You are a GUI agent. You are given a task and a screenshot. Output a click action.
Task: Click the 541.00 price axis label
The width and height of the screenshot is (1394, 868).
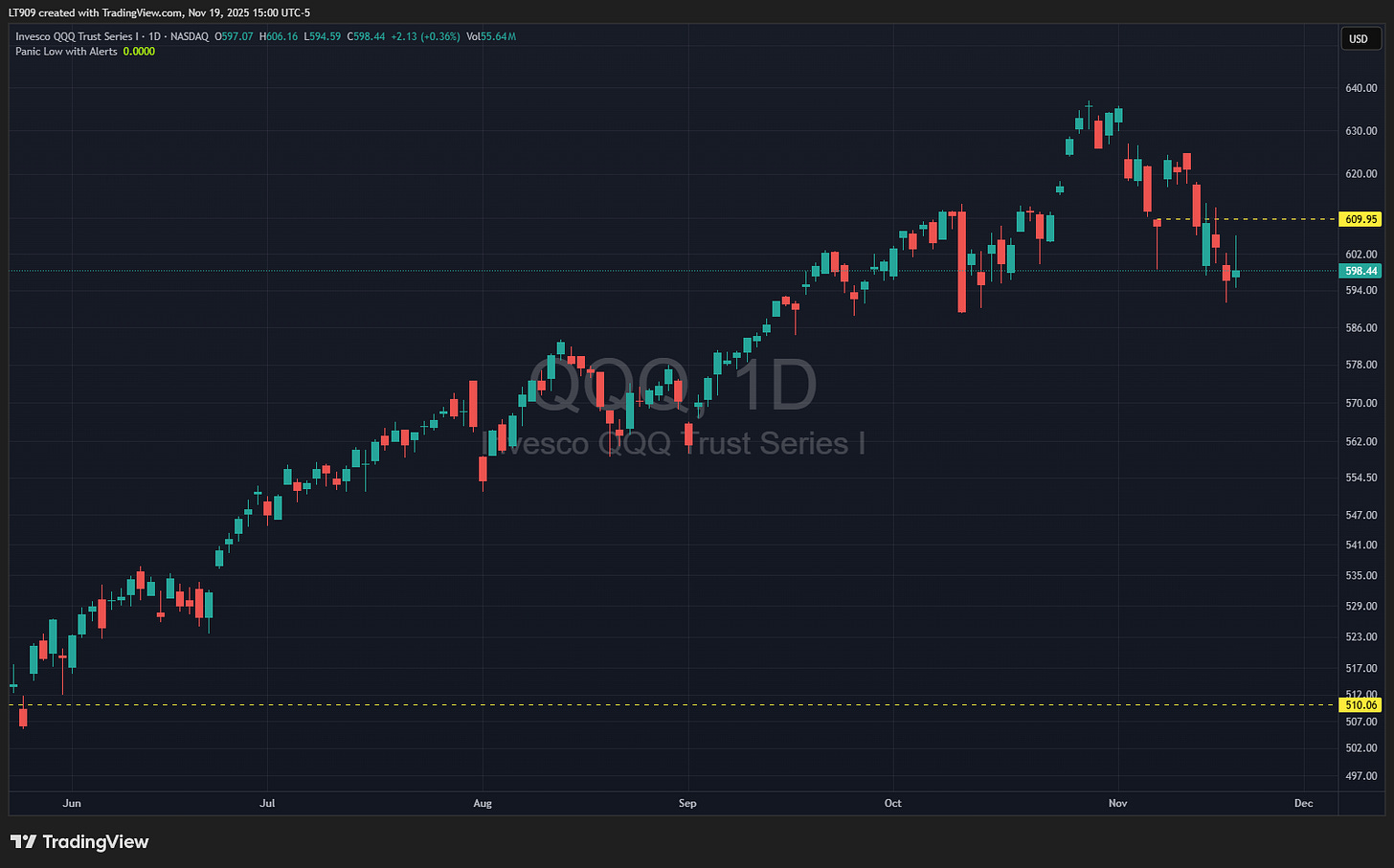tap(1361, 545)
